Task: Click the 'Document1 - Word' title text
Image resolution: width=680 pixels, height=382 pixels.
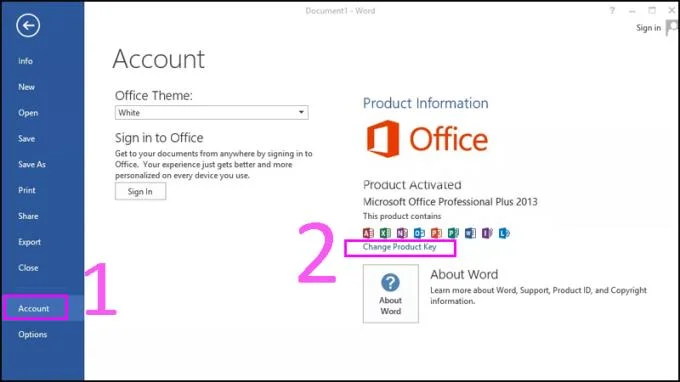Action: 340,11
